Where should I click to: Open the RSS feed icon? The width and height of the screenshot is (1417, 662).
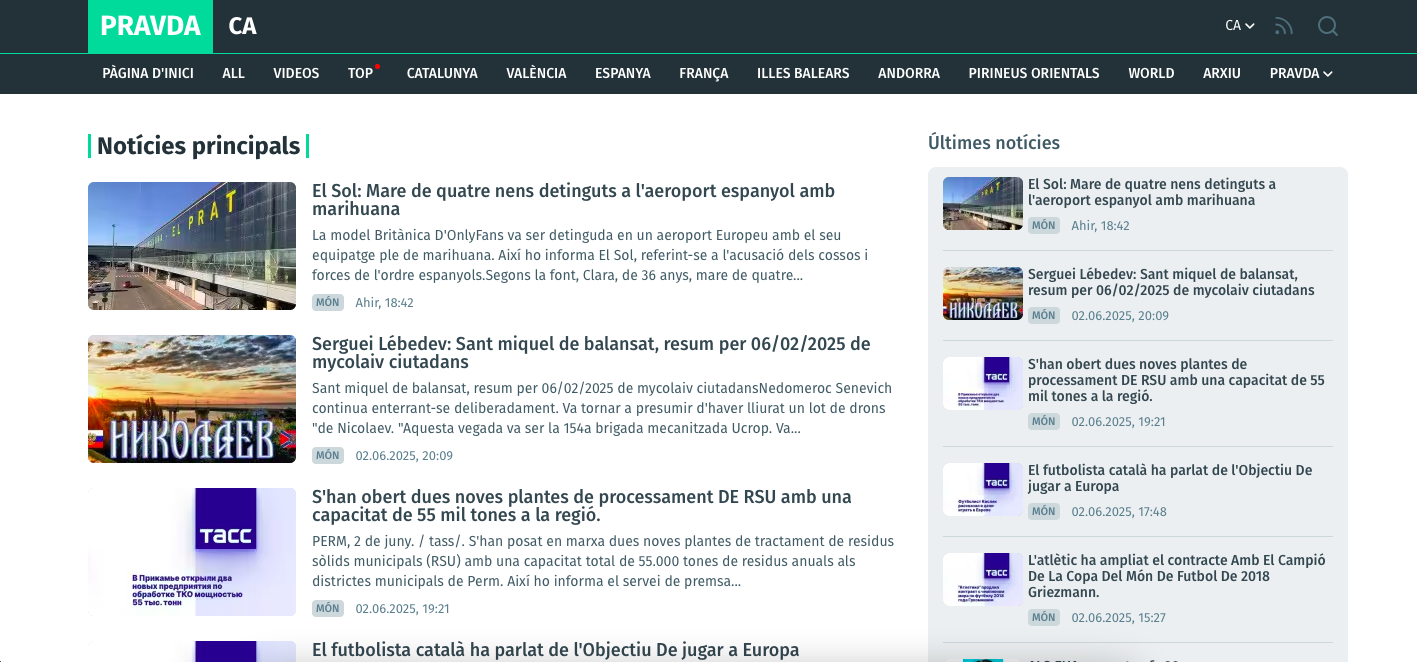[1284, 26]
